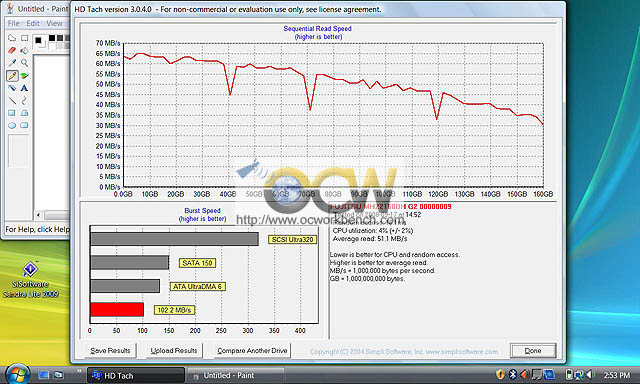Image resolution: width=640 pixels, height=384 pixels.
Task: Click the HD Tach window title bar
Action: coord(318,9)
